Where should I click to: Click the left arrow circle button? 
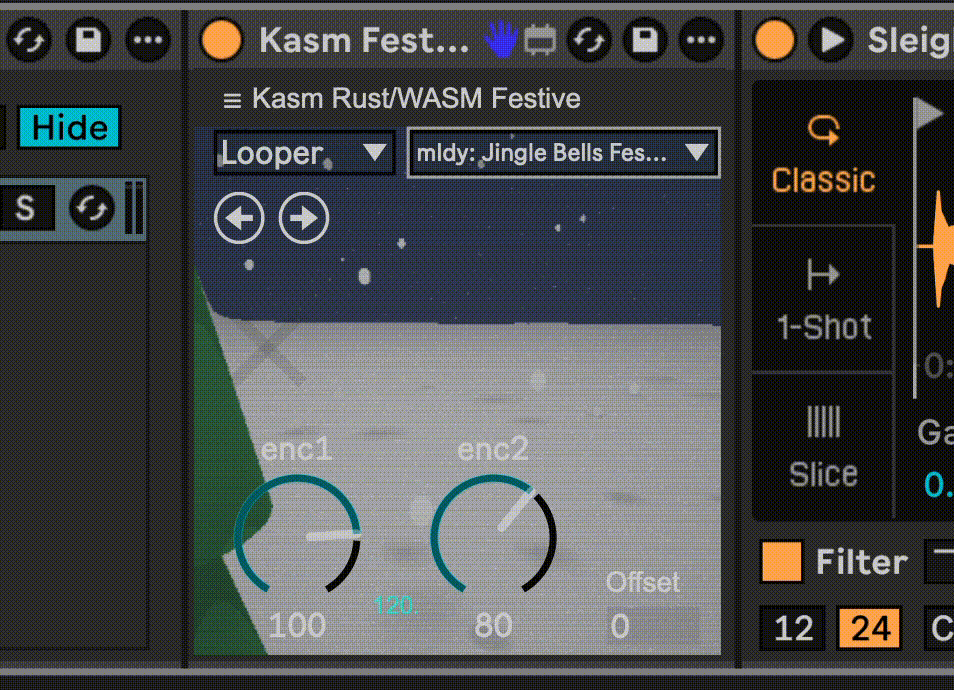click(239, 218)
